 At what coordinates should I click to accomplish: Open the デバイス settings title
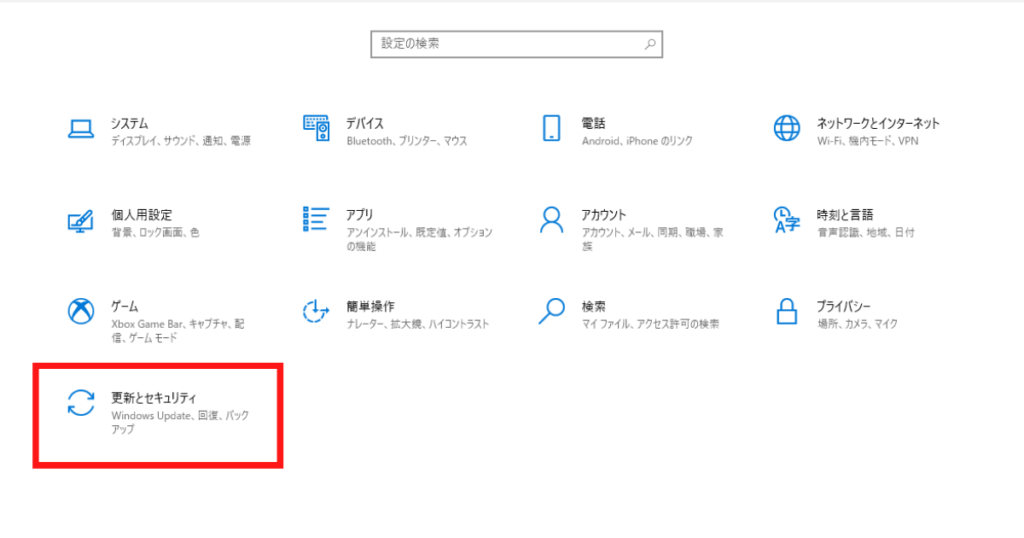(x=364, y=123)
